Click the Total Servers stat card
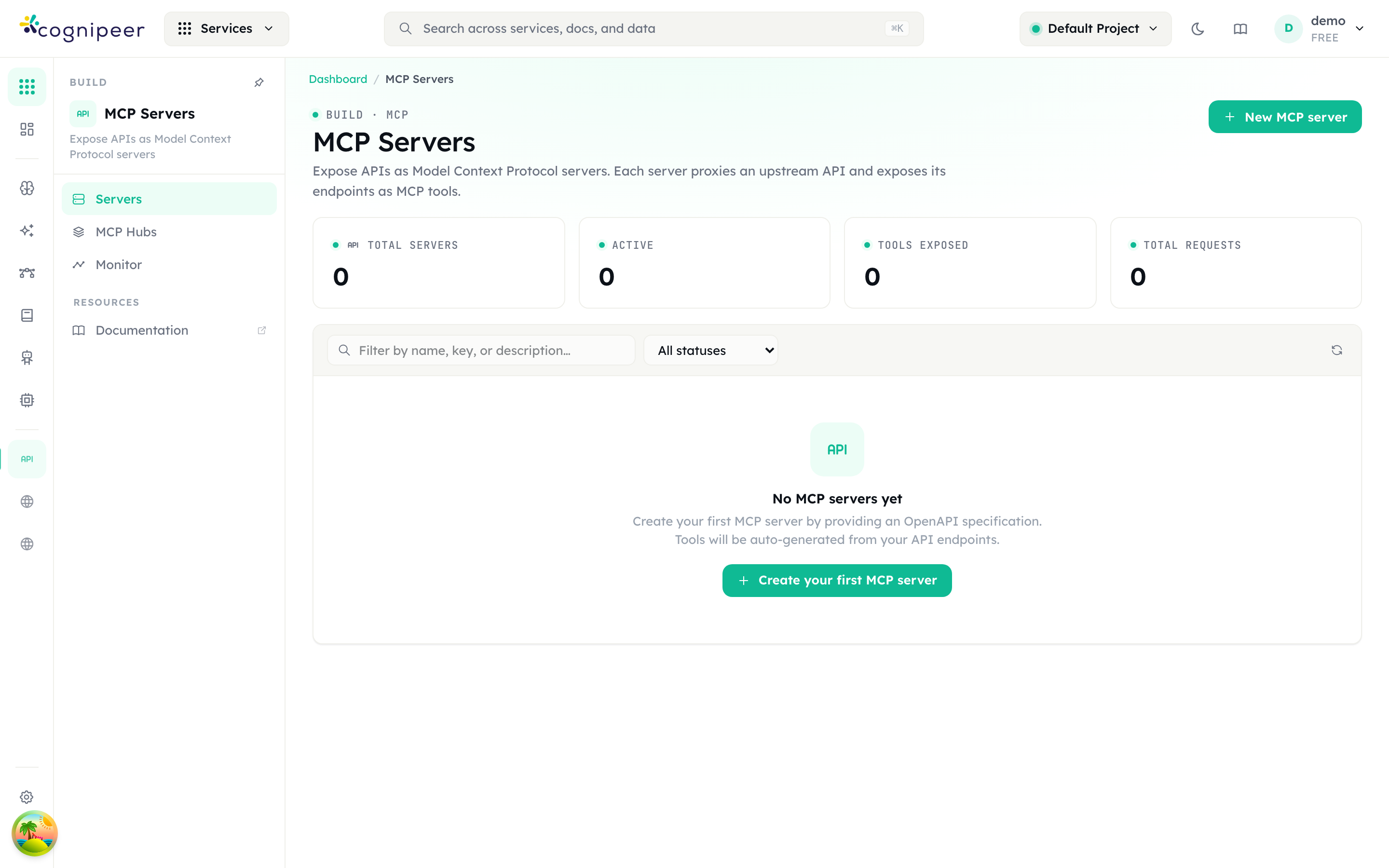The image size is (1389, 868). pos(438,263)
